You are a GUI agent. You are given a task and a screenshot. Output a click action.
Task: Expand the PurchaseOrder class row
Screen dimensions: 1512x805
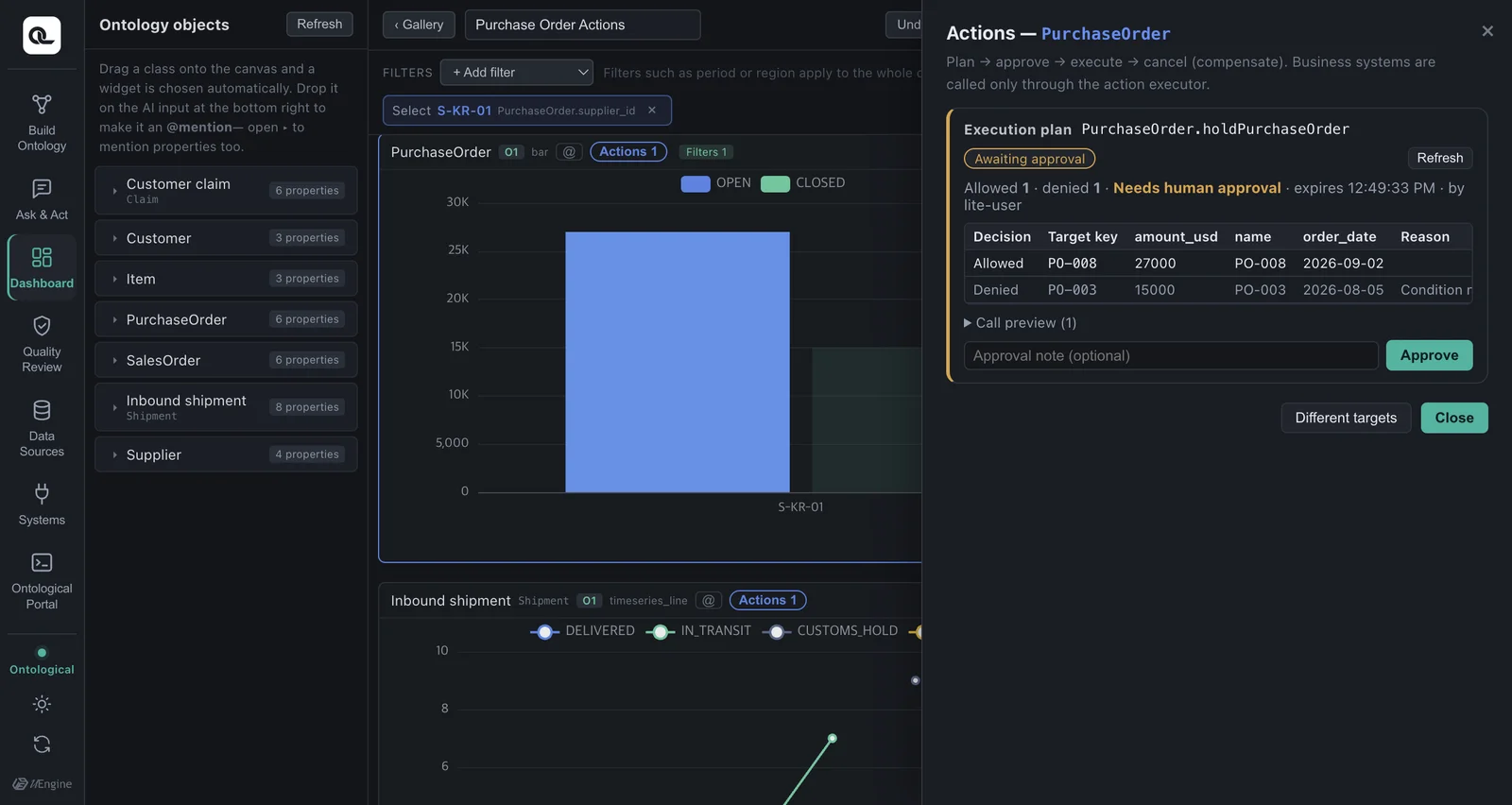(x=226, y=319)
